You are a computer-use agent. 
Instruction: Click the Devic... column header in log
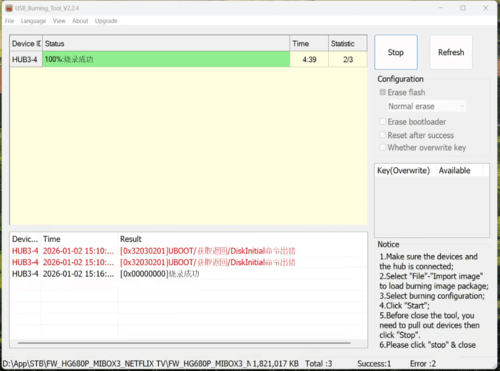pos(25,239)
